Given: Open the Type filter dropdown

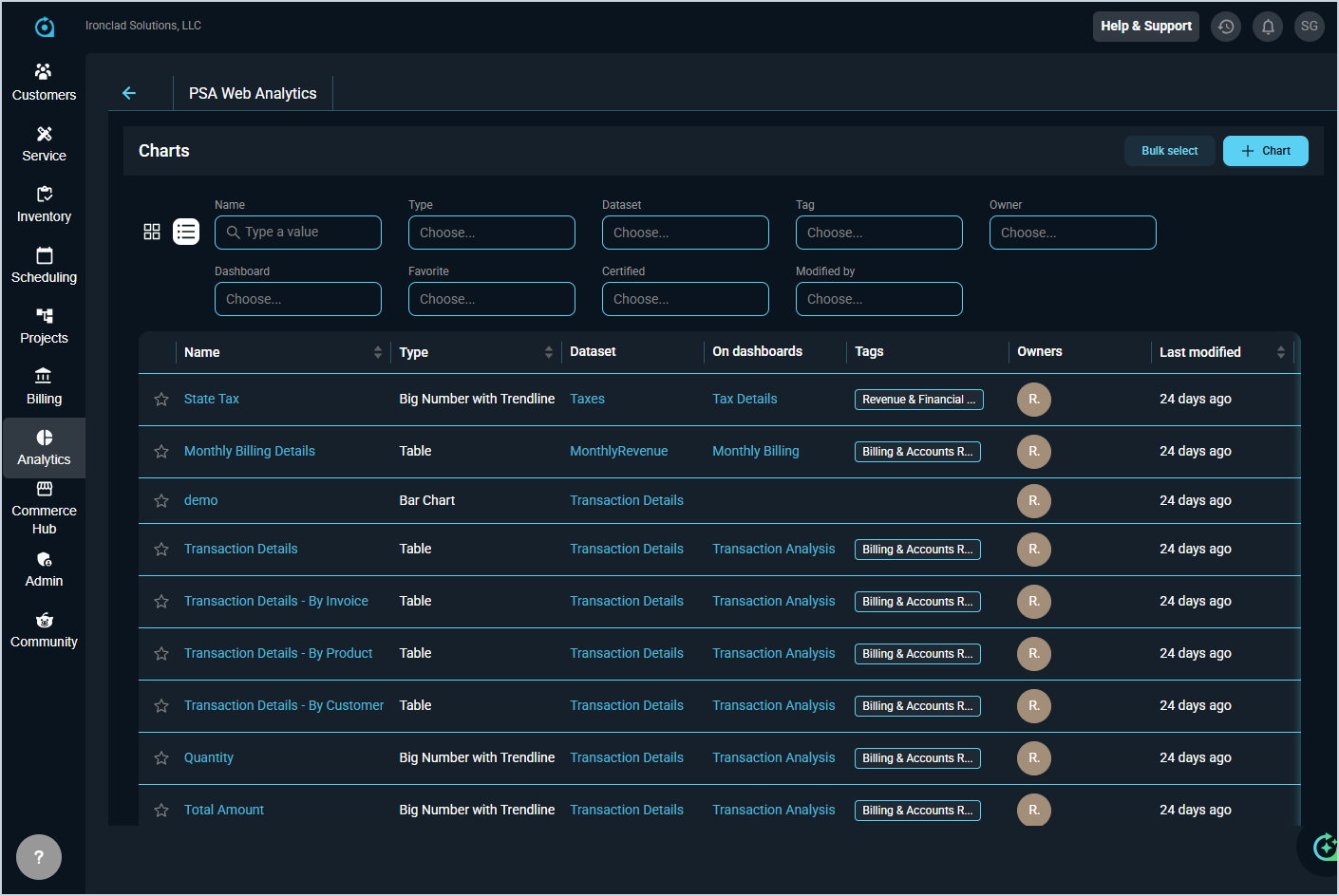Looking at the screenshot, I should coord(491,233).
